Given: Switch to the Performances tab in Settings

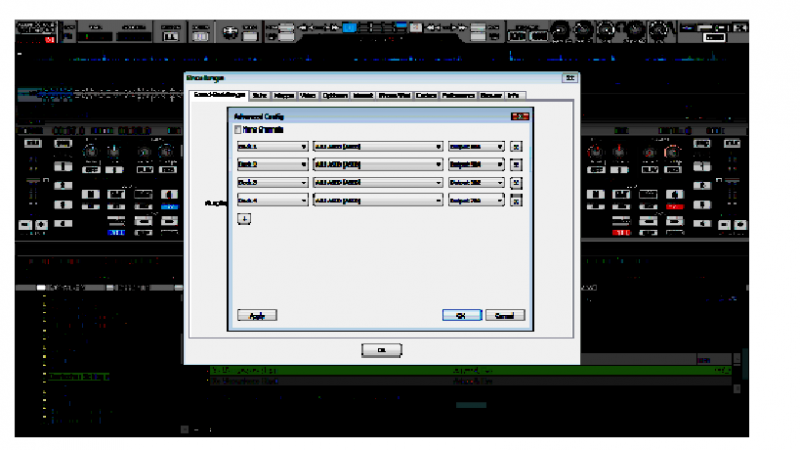Looking at the screenshot, I should pyautogui.click(x=458, y=95).
